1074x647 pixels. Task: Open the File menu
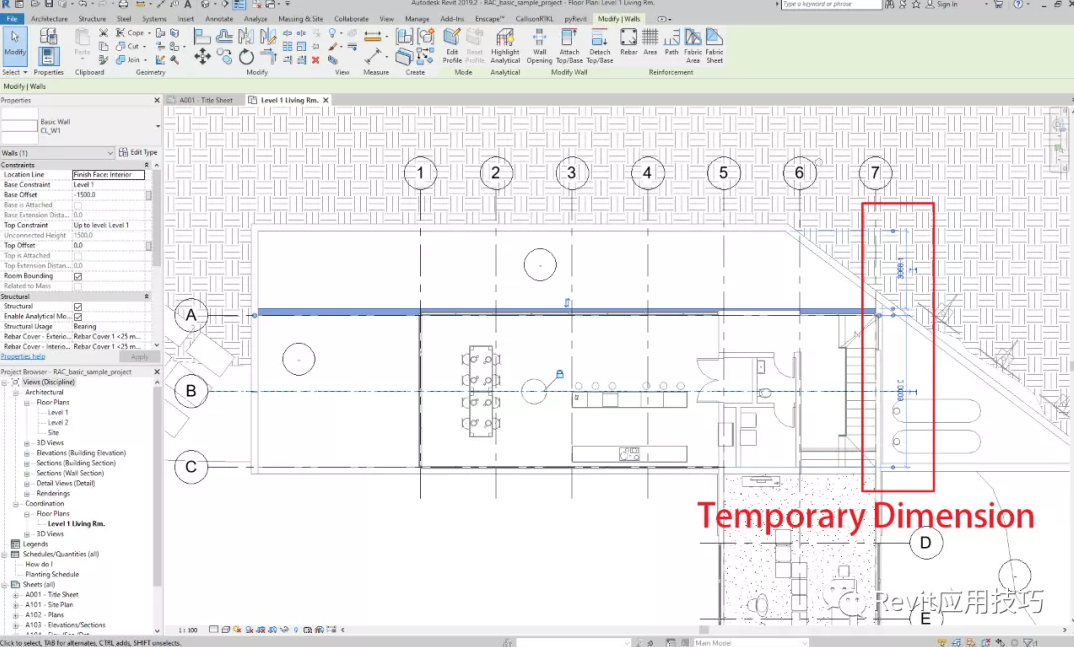tap(12, 19)
